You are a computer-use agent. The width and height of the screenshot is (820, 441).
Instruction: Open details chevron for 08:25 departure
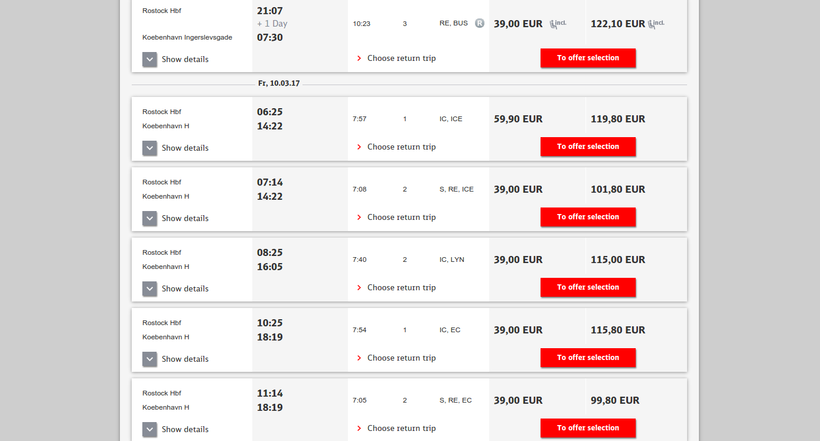tap(150, 288)
